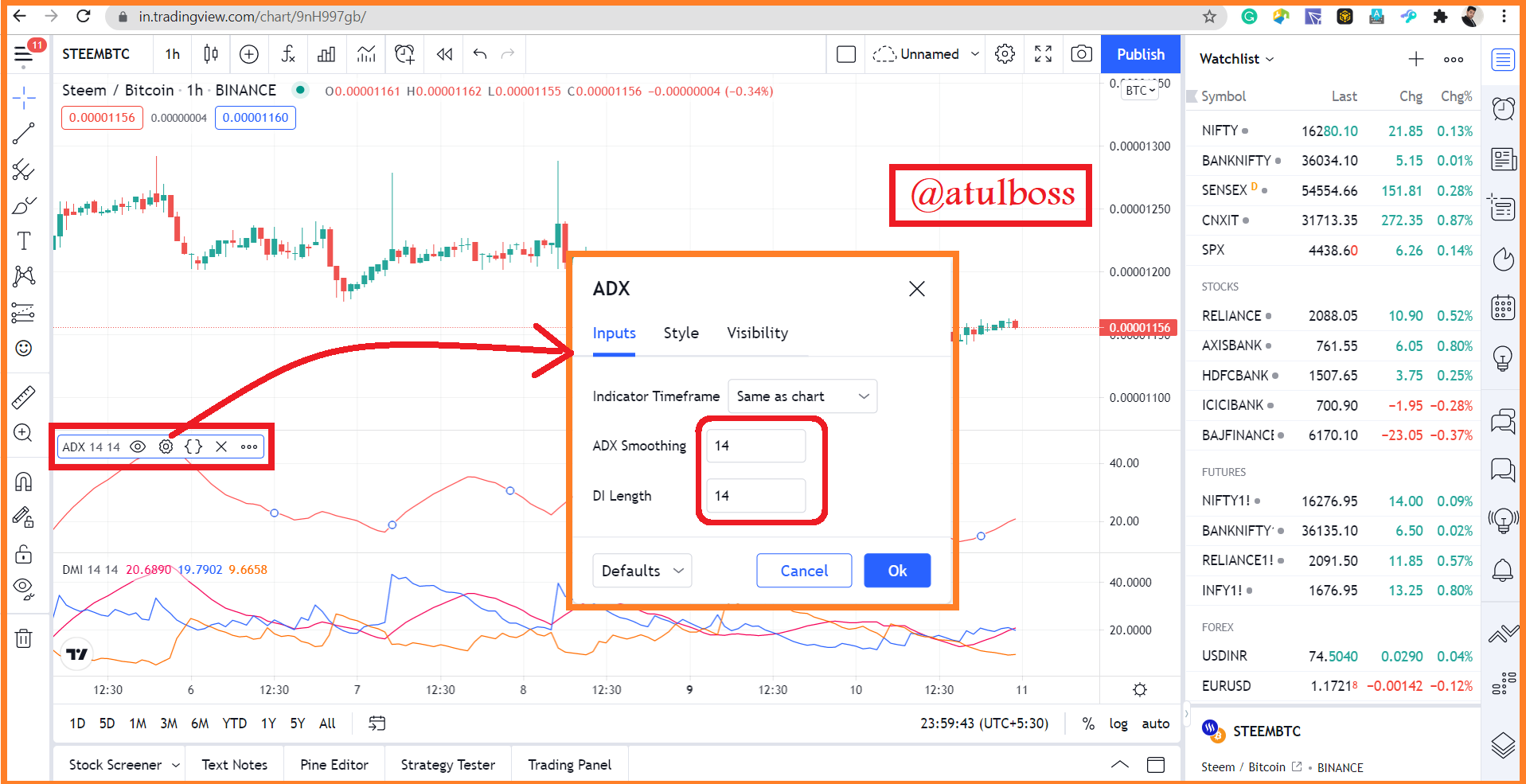Click the compare or add symbol icon
Viewport: 1526px width, 784px height.
point(249,54)
